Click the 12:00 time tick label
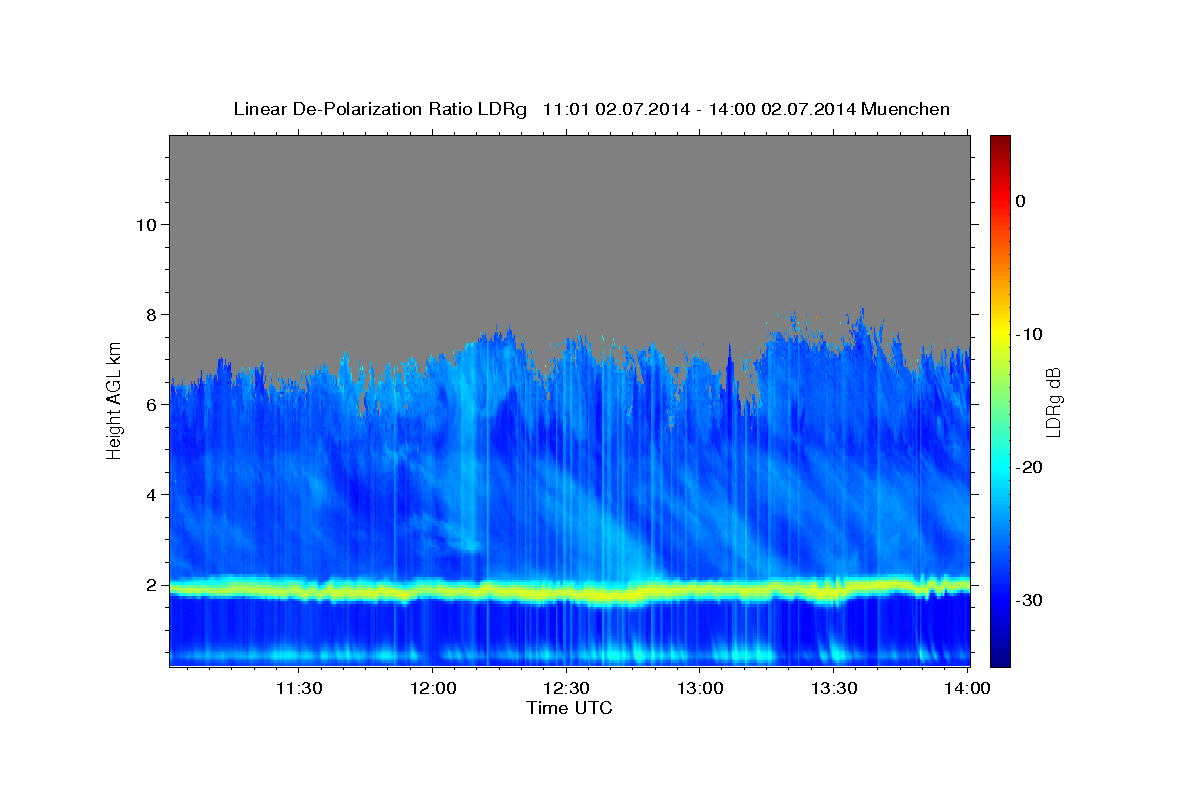The width and height of the screenshot is (1200, 800). click(x=433, y=688)
